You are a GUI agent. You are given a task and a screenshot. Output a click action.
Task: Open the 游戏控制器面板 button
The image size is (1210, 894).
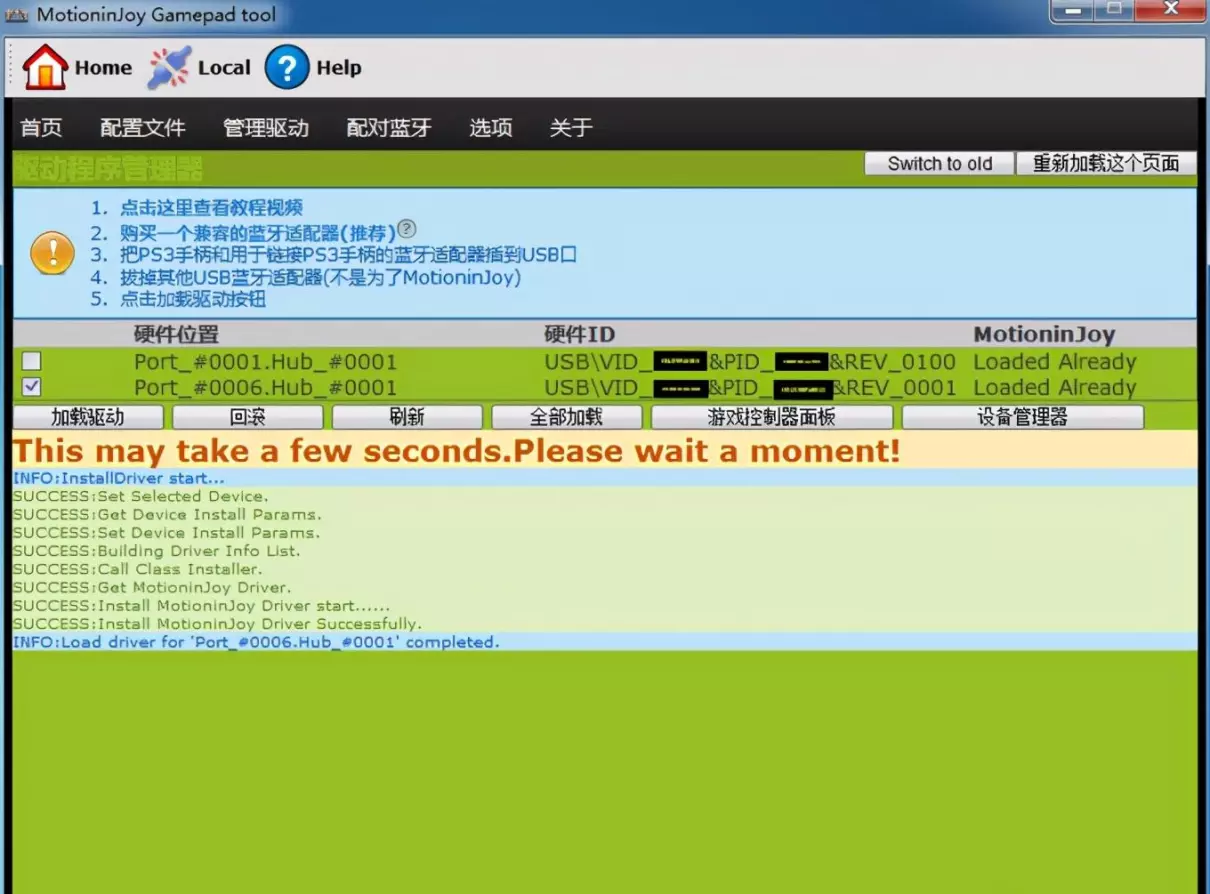click(x=772, y=417)
